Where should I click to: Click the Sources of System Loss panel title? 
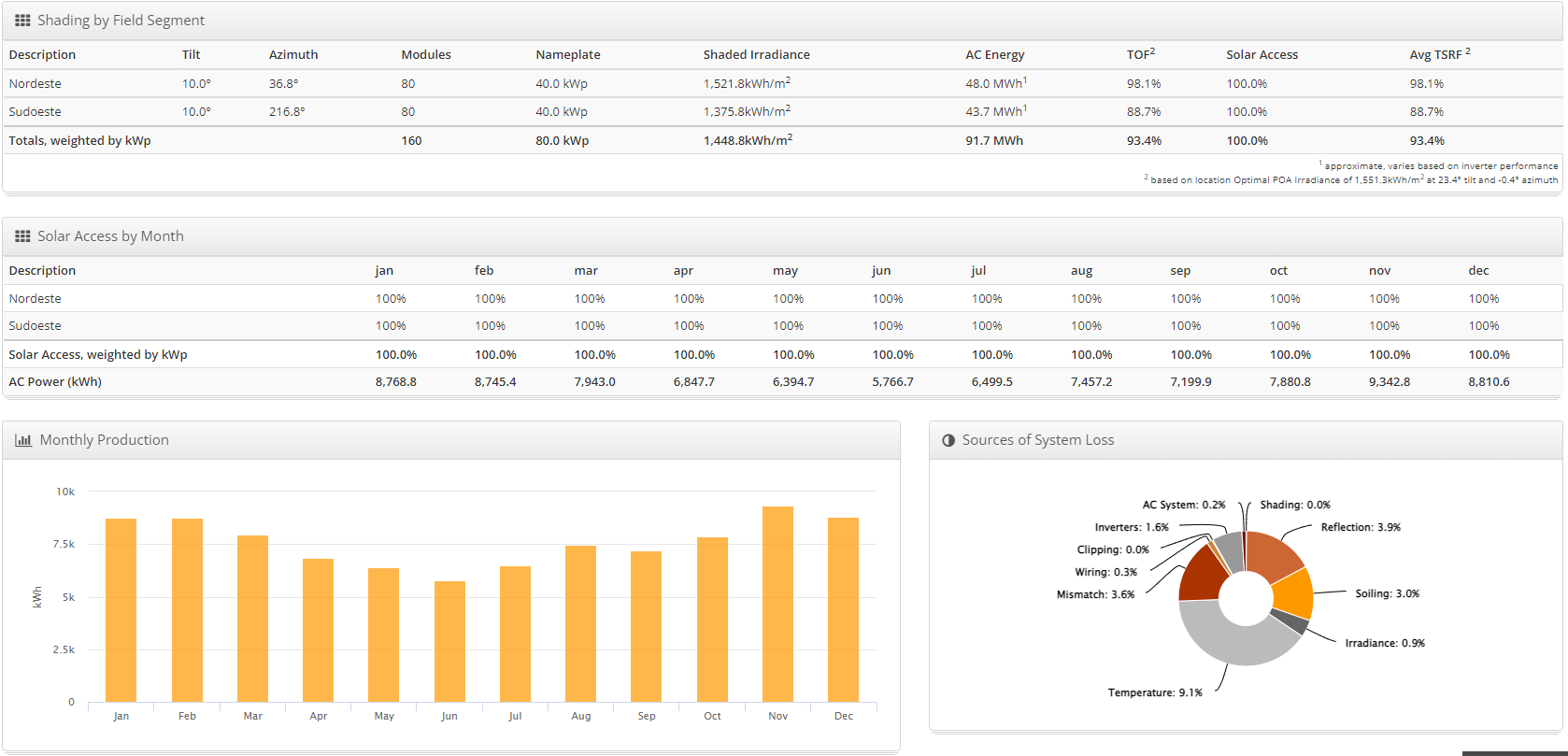click(1037, 440)
